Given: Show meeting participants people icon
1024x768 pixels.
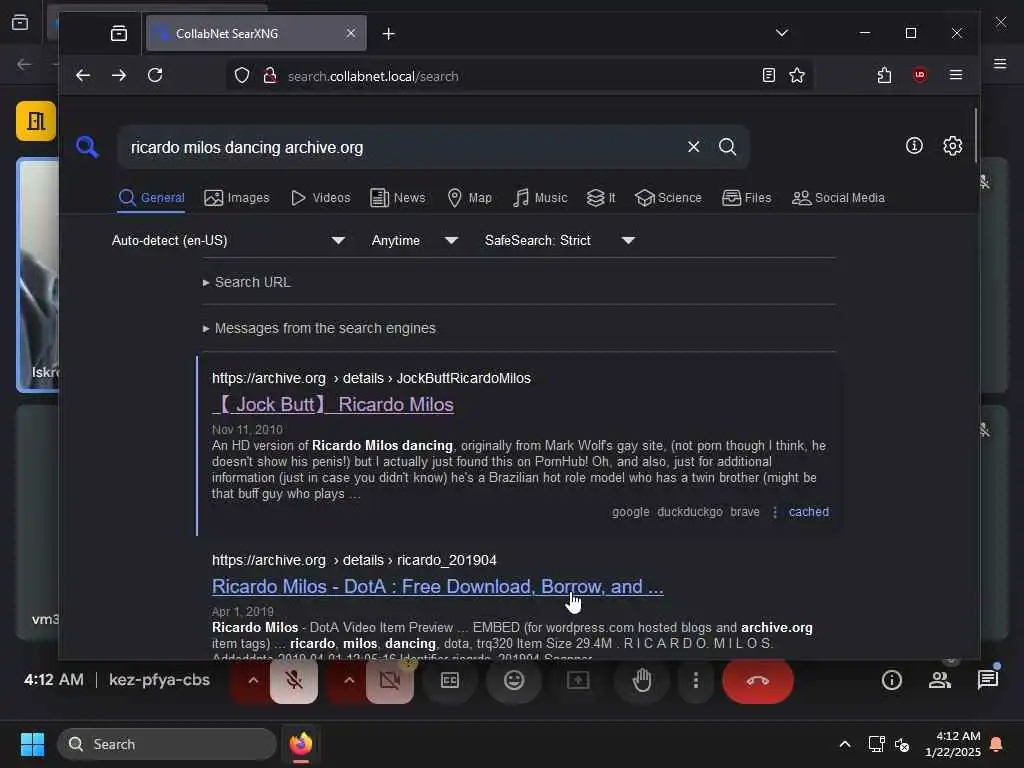Looking at the screenshot, I should pos(940,680).
